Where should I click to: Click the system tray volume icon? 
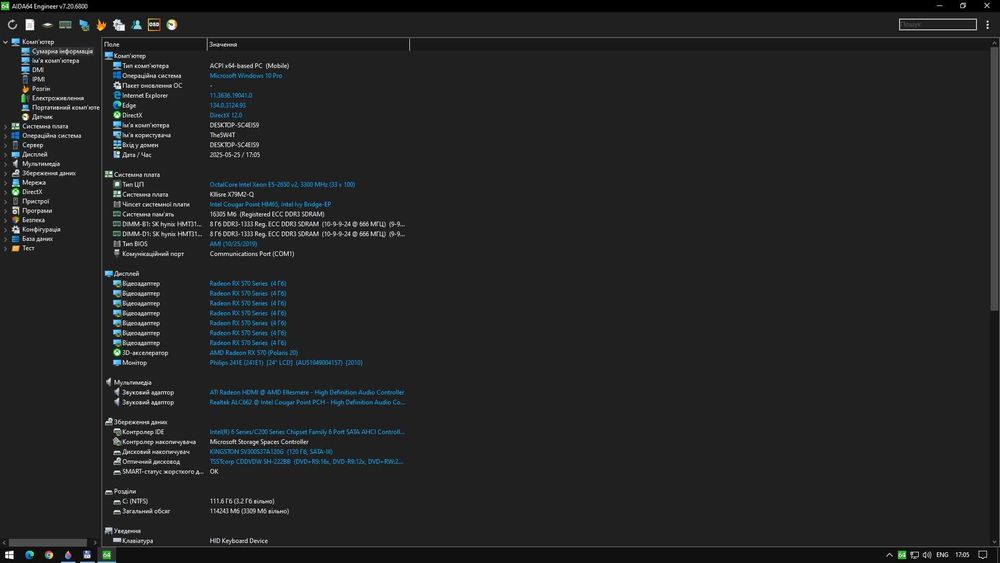pyautogui.click(x=927, y=555)
